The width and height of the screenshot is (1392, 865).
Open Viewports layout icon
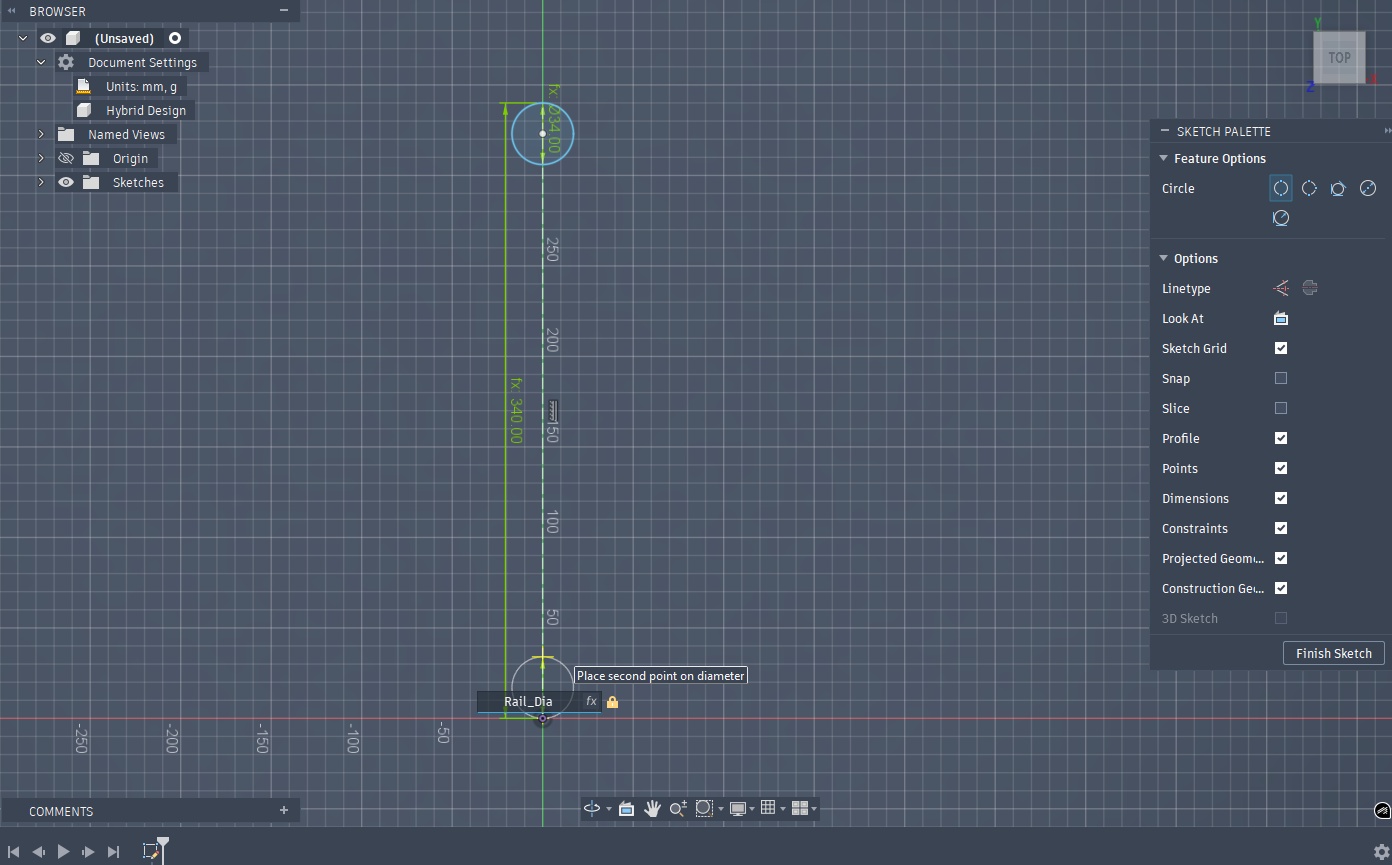click(799, 808)
